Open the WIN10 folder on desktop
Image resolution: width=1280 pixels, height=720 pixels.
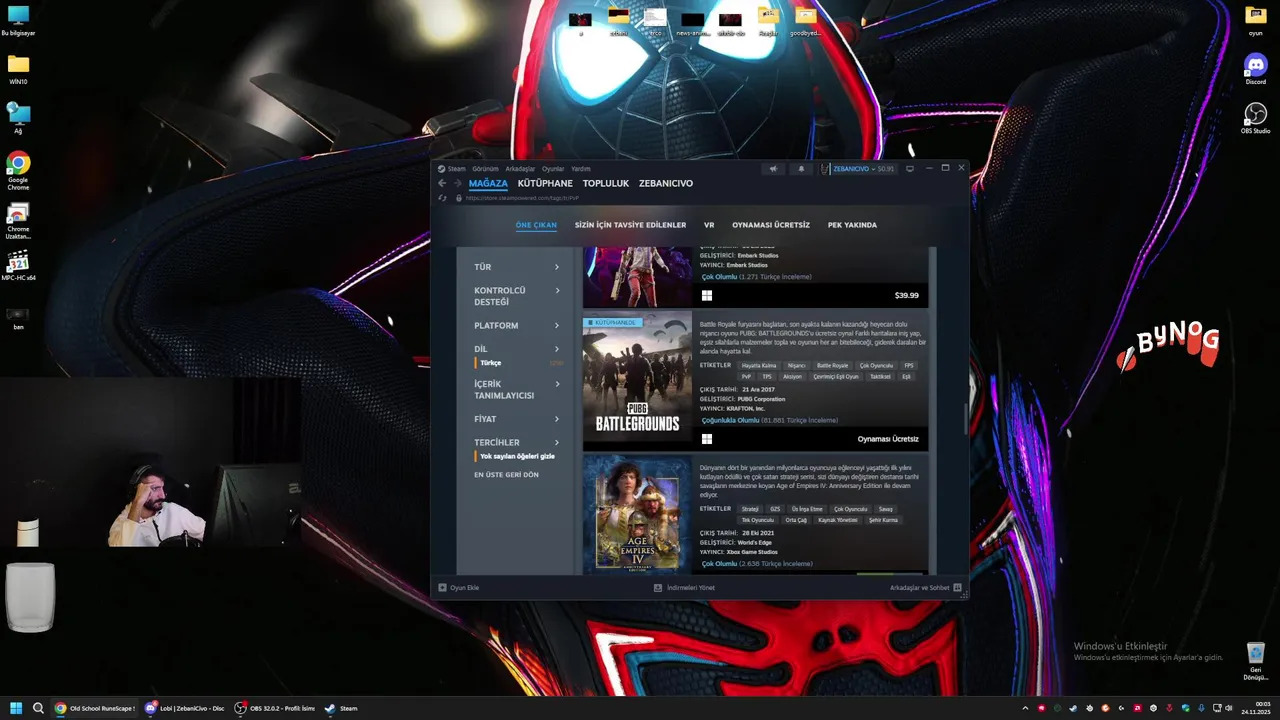point(18,69)
